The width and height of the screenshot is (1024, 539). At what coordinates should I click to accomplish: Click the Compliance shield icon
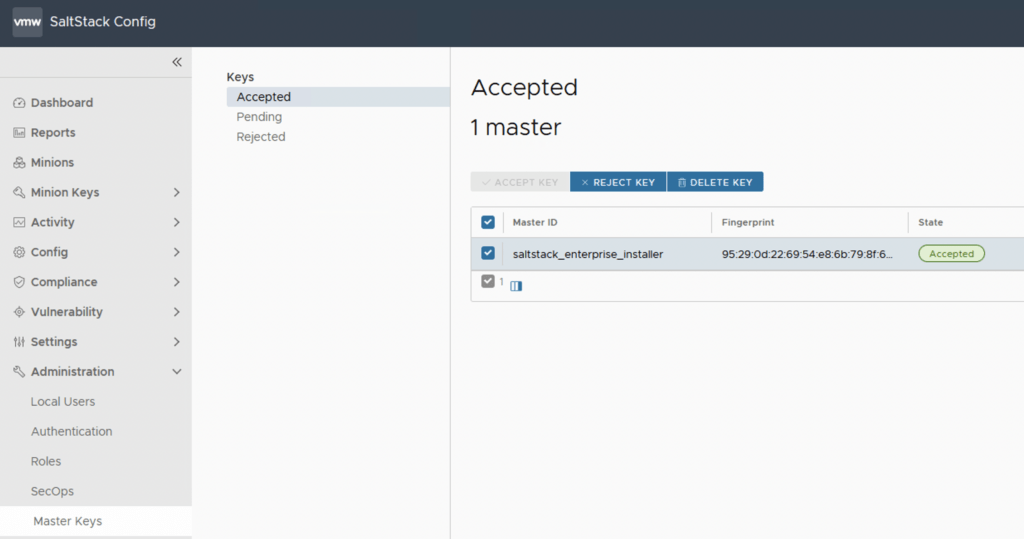[19, 282]
